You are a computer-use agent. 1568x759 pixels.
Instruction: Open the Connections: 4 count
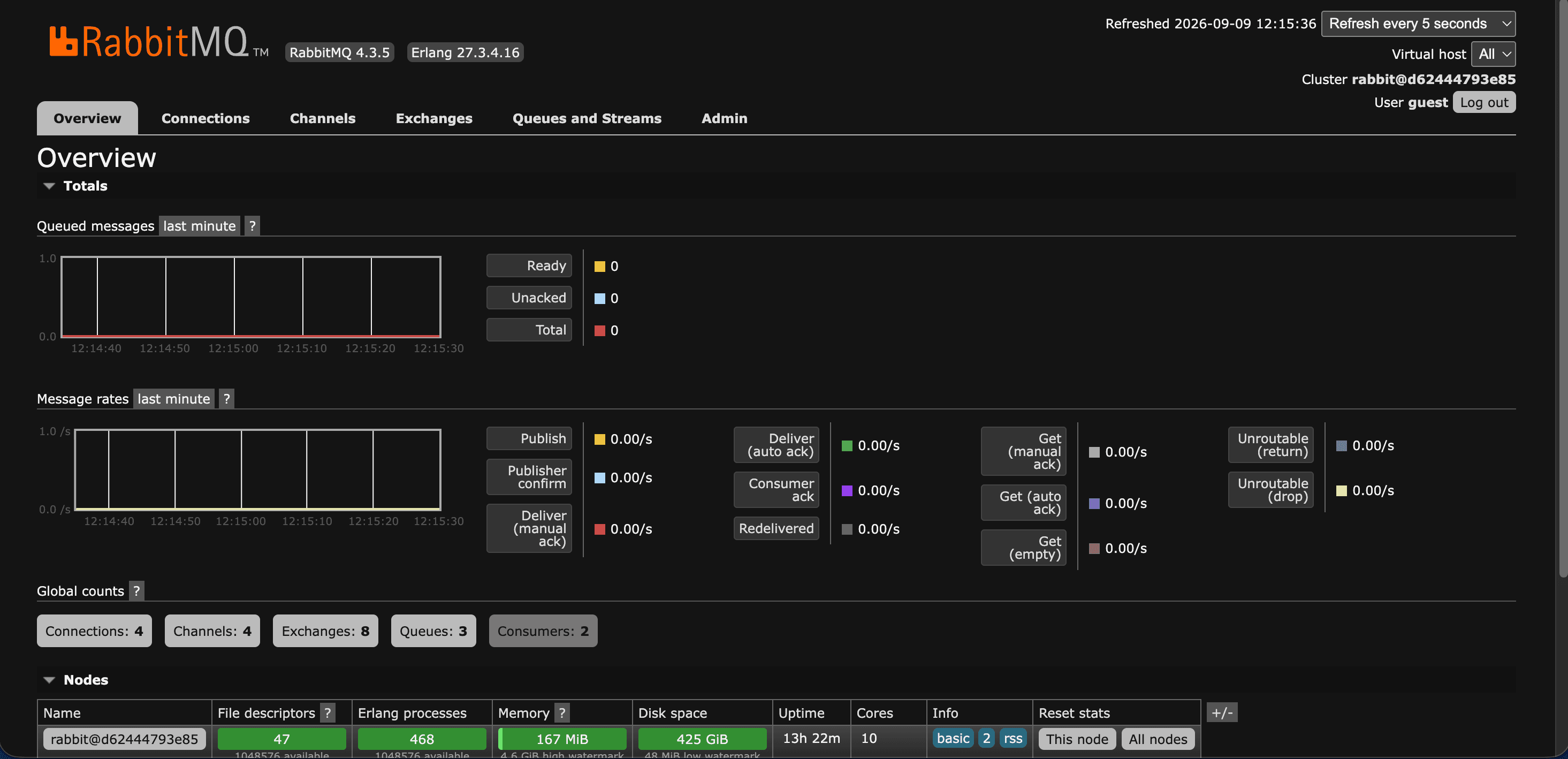coord(94,631)
